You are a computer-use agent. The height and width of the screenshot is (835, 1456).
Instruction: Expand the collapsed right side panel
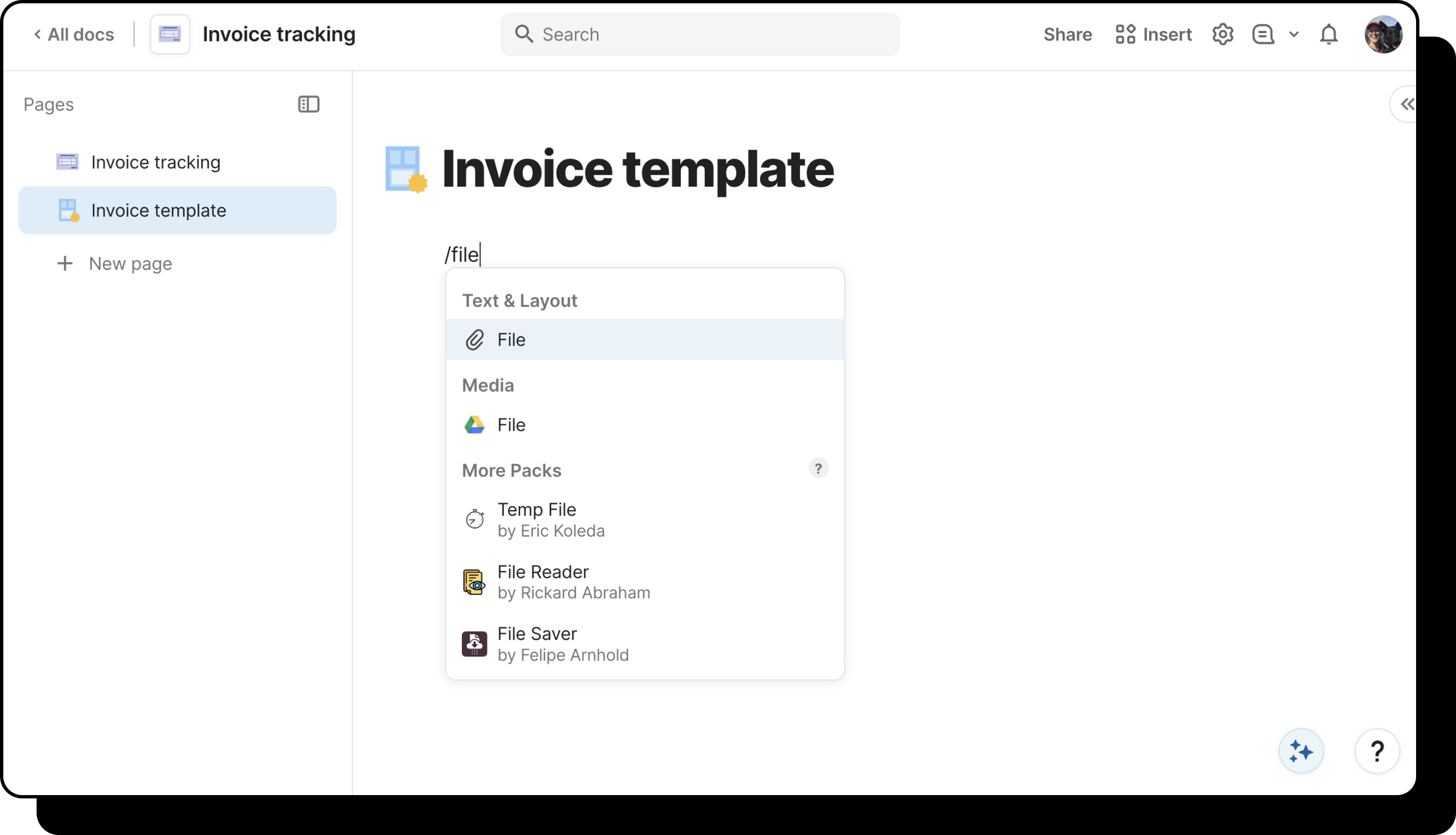pos(1407,104)
